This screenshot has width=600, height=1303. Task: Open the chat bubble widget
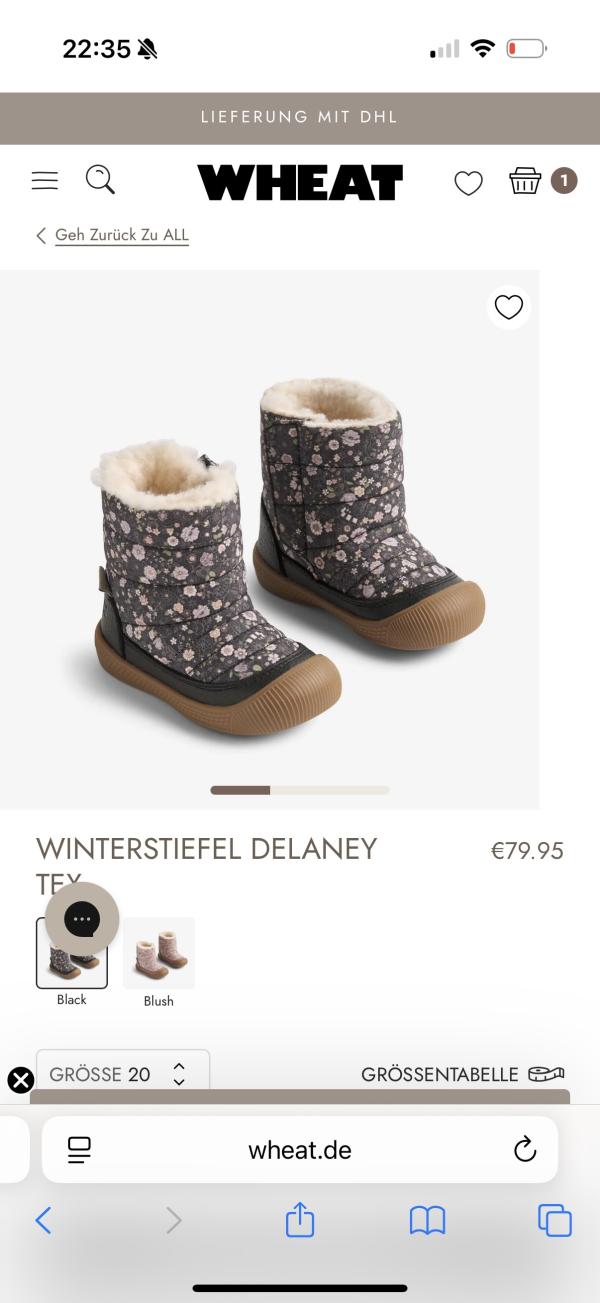click(82, 919)
